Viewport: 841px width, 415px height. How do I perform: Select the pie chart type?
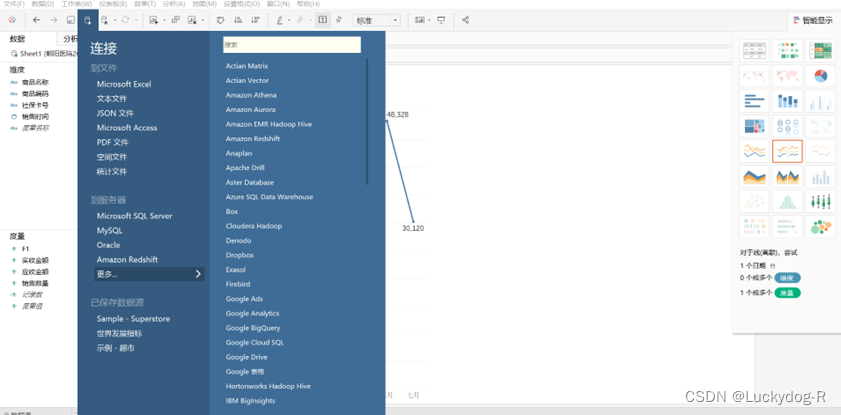(x=820, y=76)
